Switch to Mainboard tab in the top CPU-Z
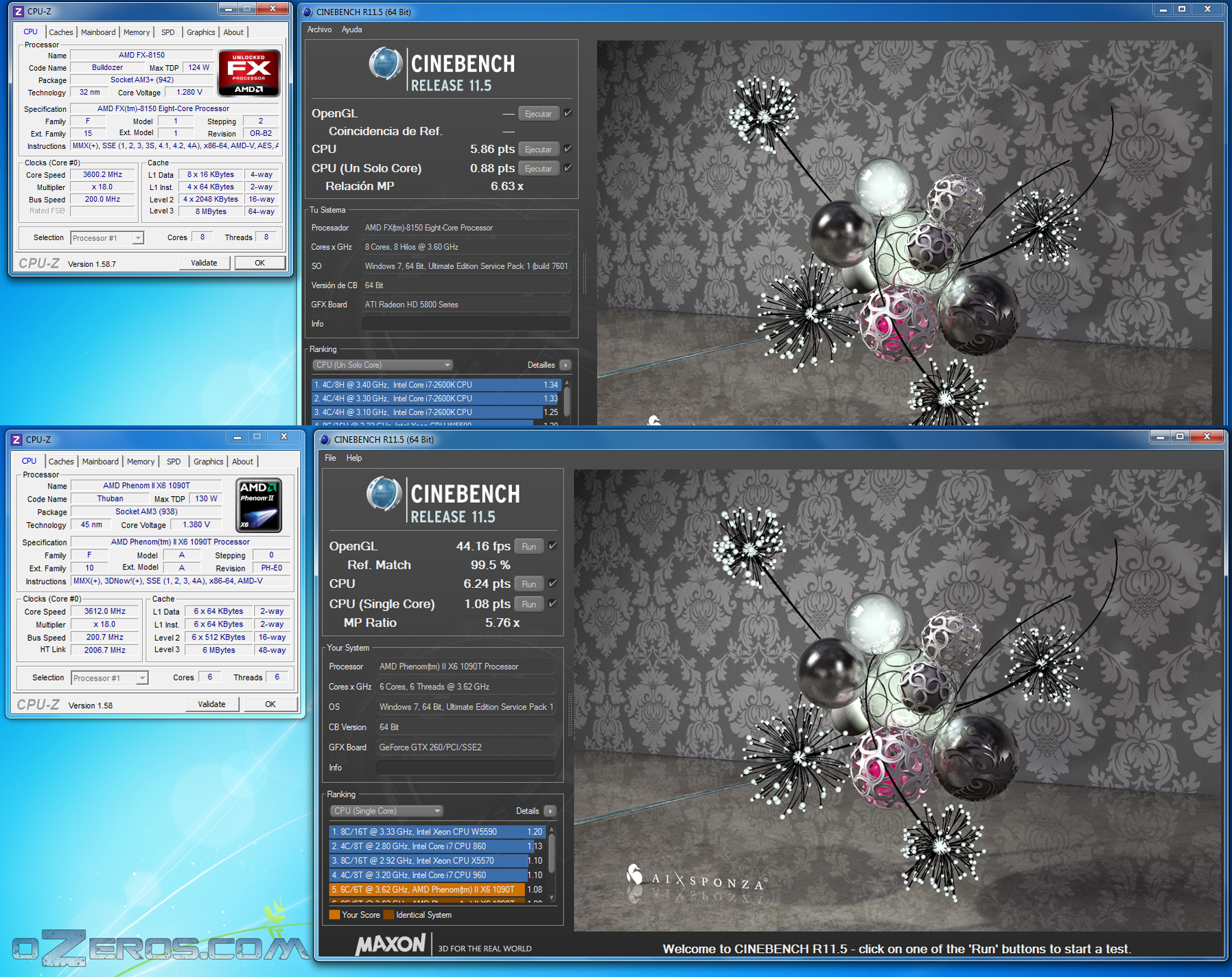Image resolution: width=1232 pixels, height=977 pixels. tap(98, 32)
